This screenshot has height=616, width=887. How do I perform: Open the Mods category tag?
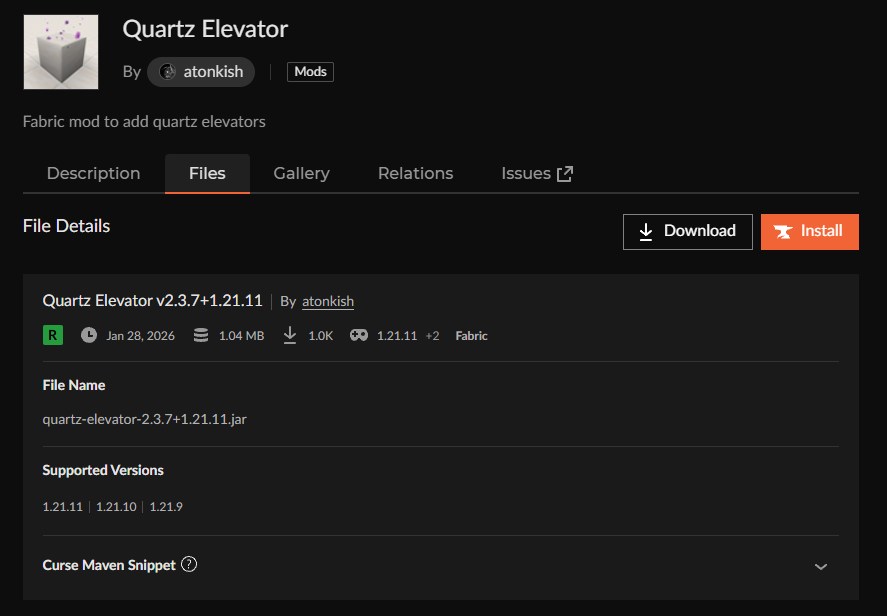point(310,72)
